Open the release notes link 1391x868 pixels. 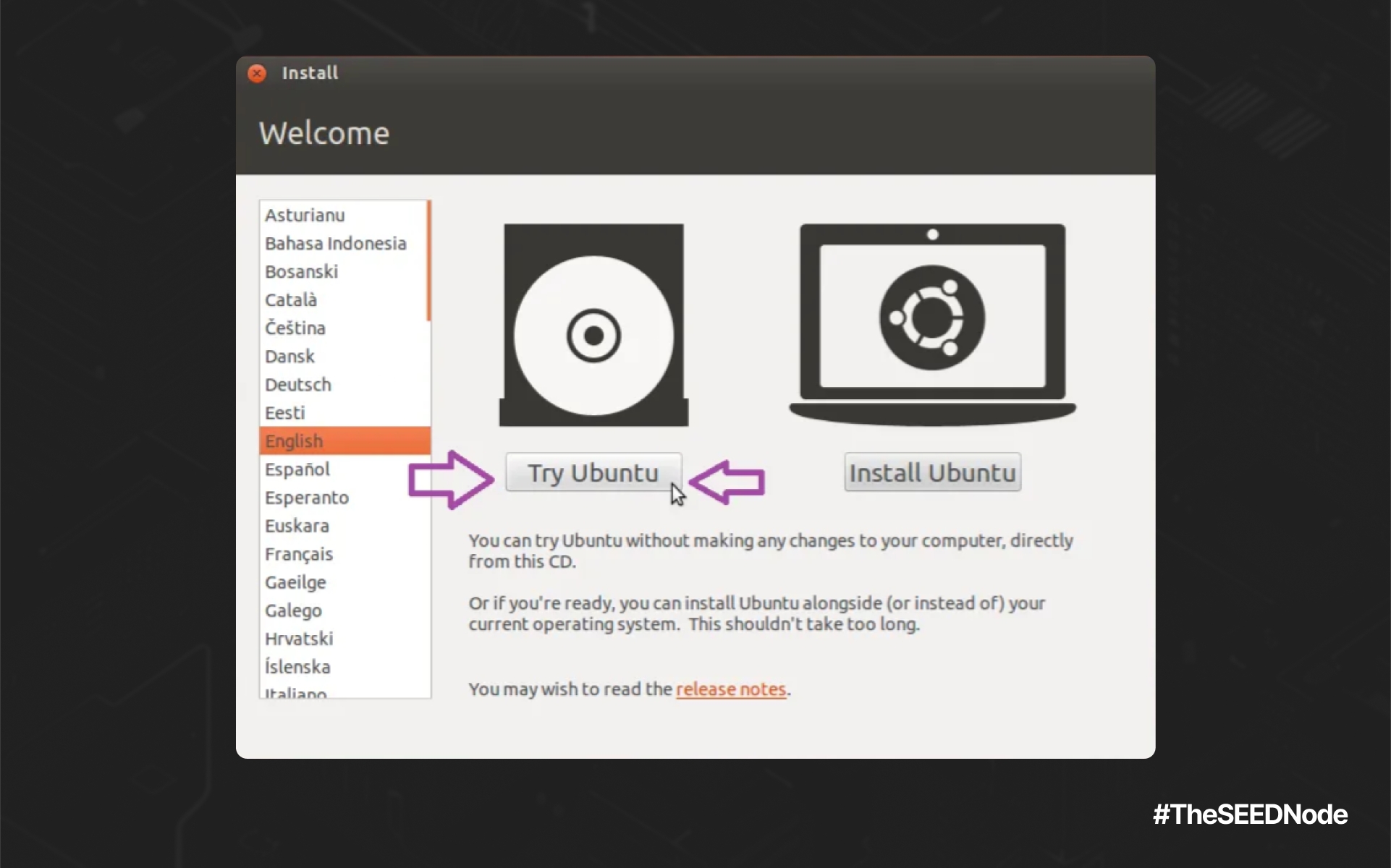coord(730,689)
